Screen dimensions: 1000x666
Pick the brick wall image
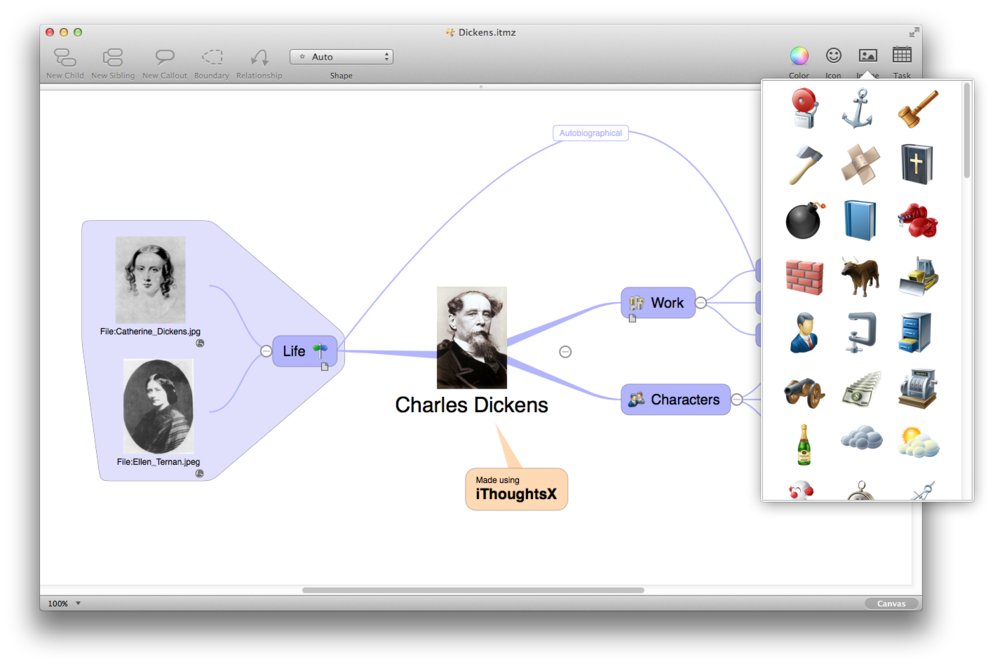(804, 277)
